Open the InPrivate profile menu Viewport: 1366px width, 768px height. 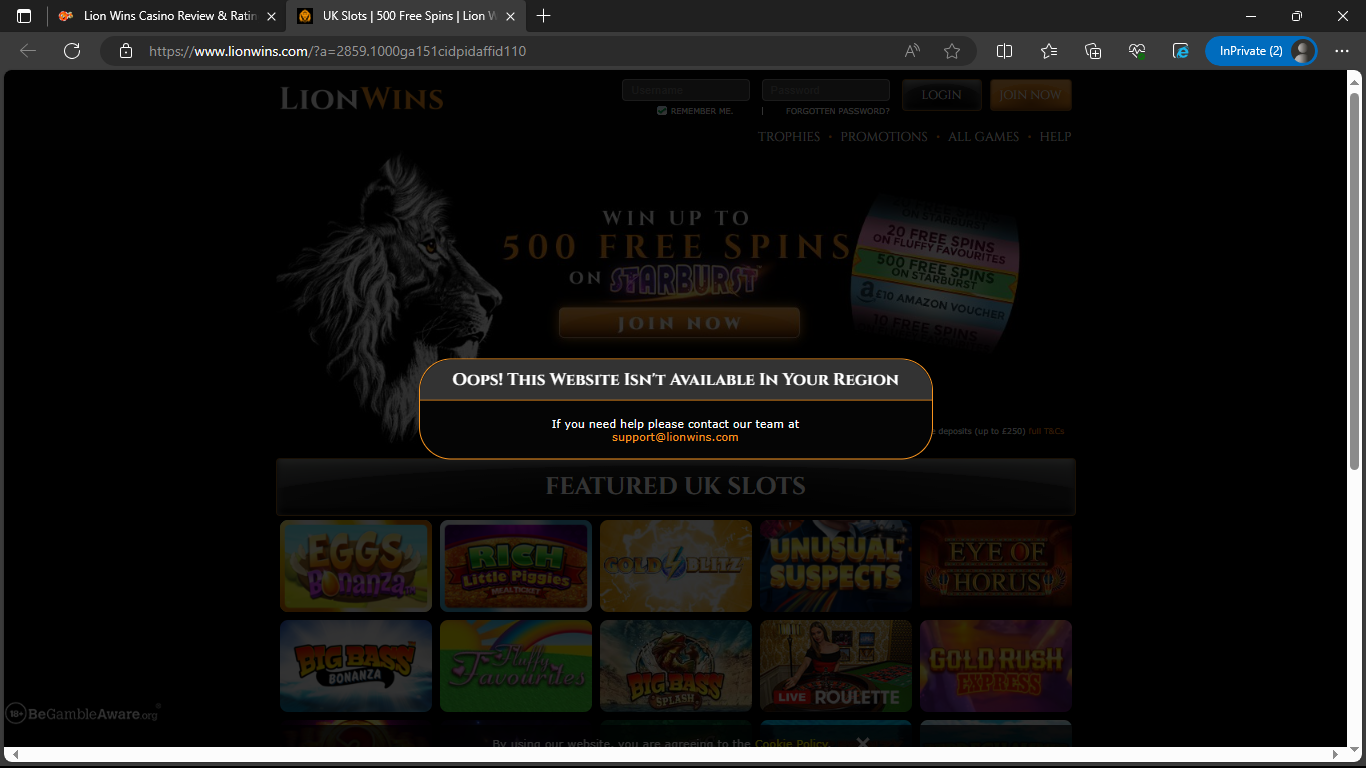(x=1260, y=51)
